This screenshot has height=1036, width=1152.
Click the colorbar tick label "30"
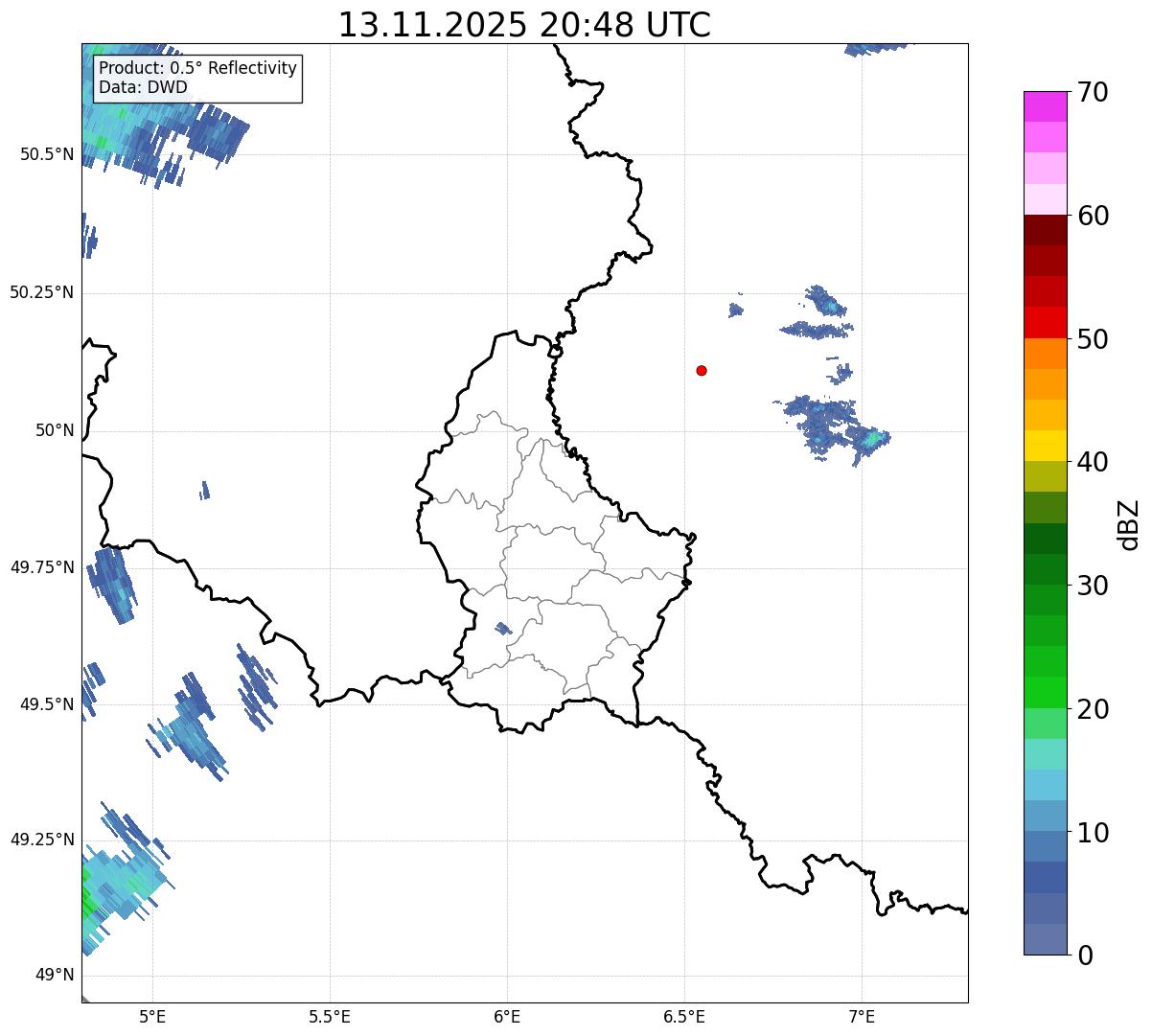(1093, 586)
